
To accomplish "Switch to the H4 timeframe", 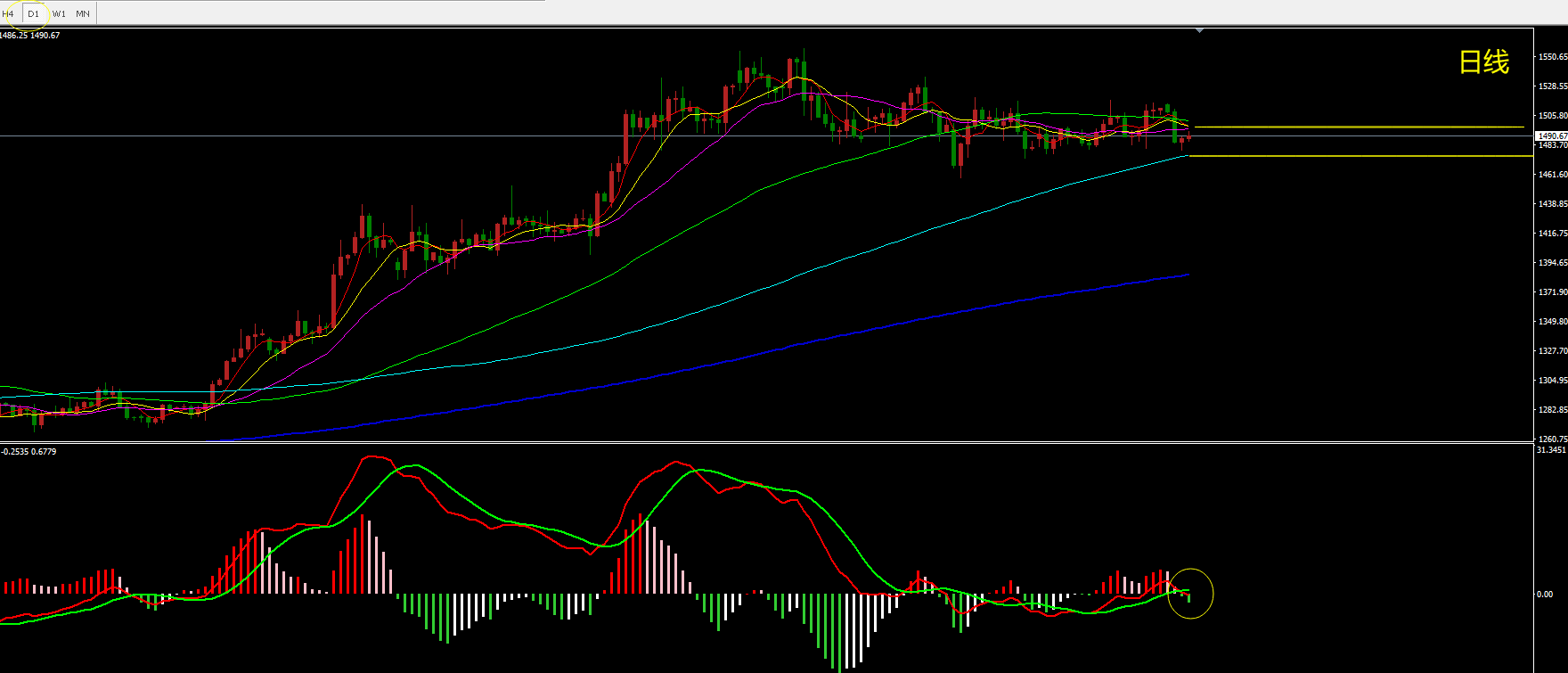I will tap(8, 13).
